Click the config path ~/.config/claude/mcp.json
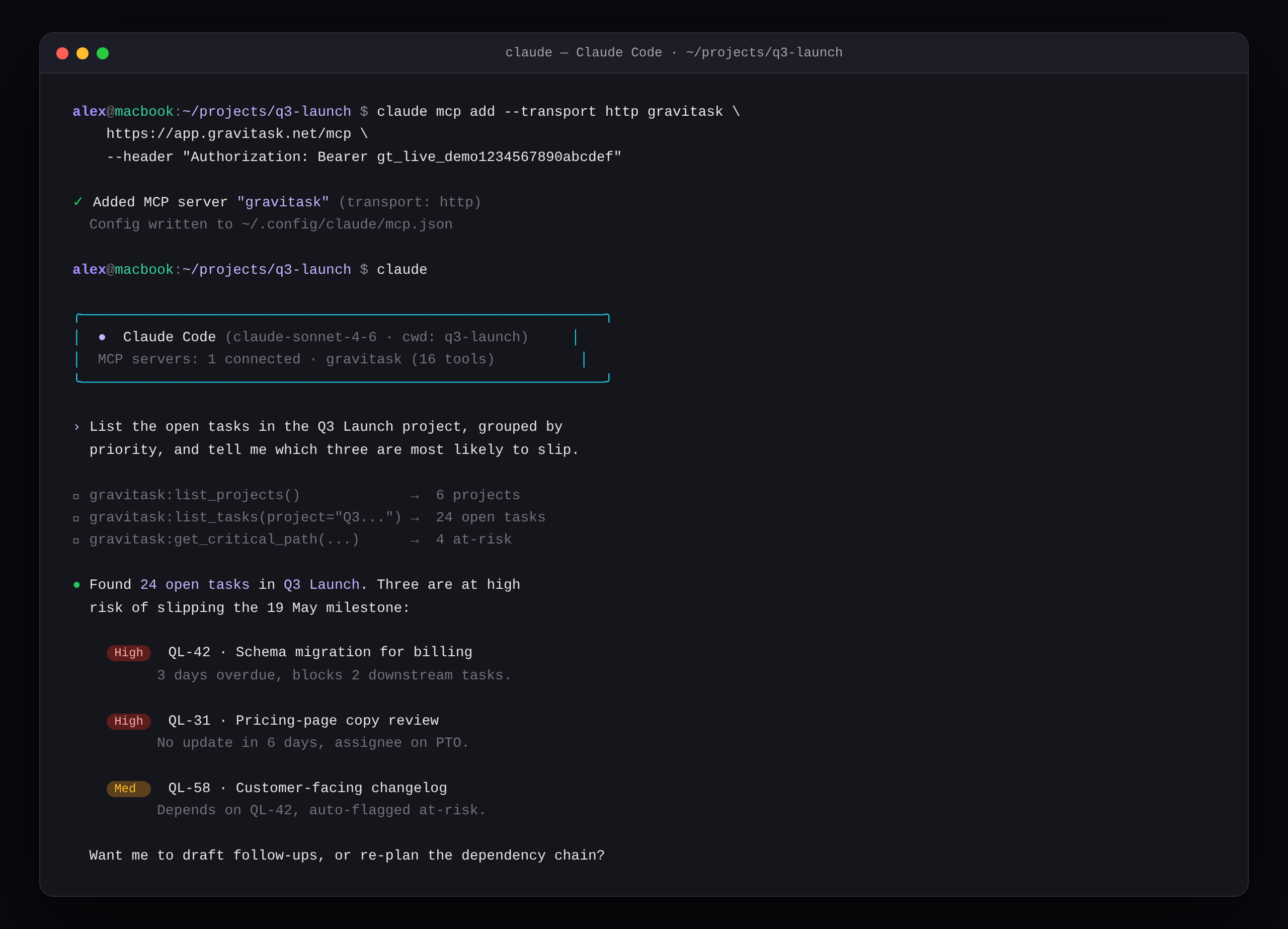This screenshot has width=1288, height=929. point(347,224)
